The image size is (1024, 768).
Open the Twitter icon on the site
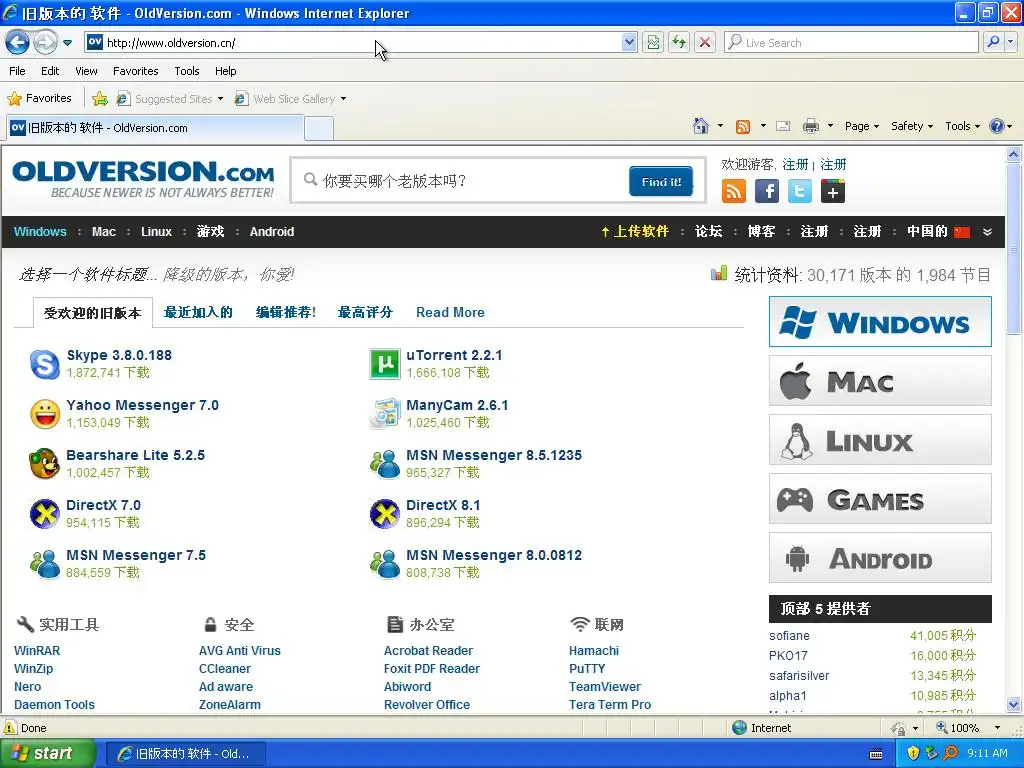(x=799, y=191)
